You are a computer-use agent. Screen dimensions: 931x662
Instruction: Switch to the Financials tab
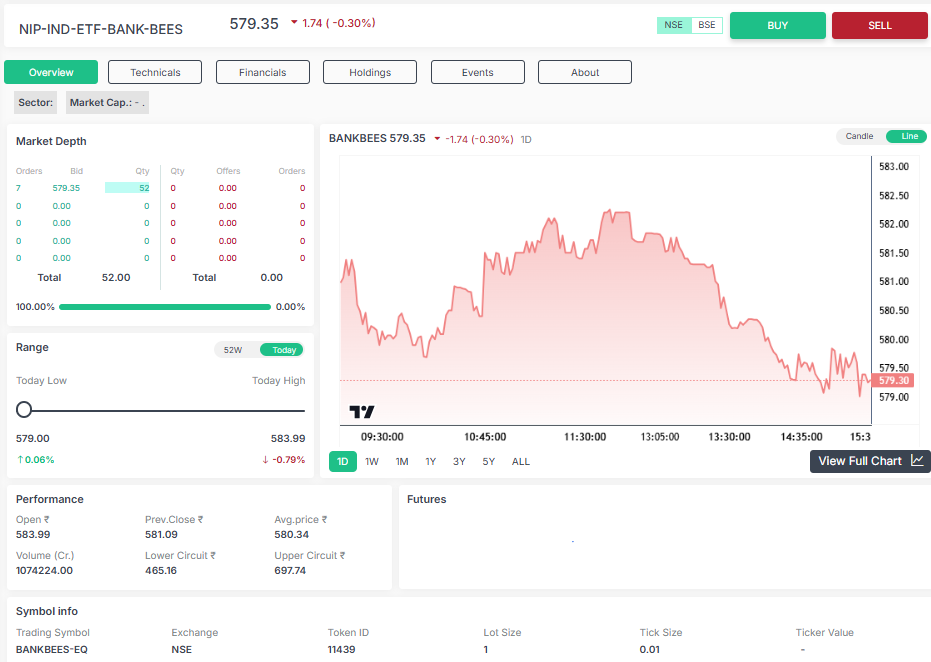[x=262, y=72]
